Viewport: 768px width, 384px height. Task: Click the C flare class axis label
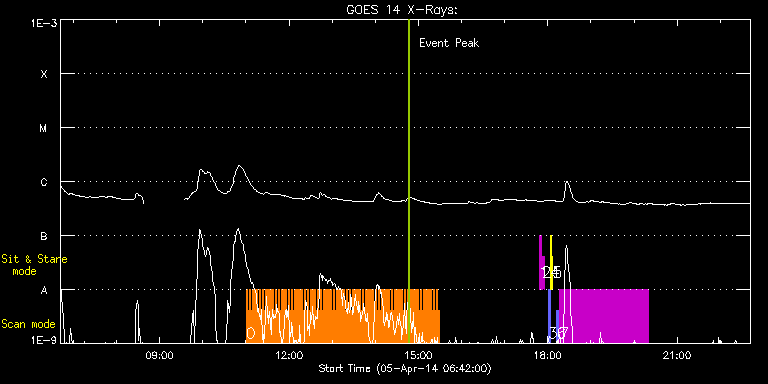44,182
